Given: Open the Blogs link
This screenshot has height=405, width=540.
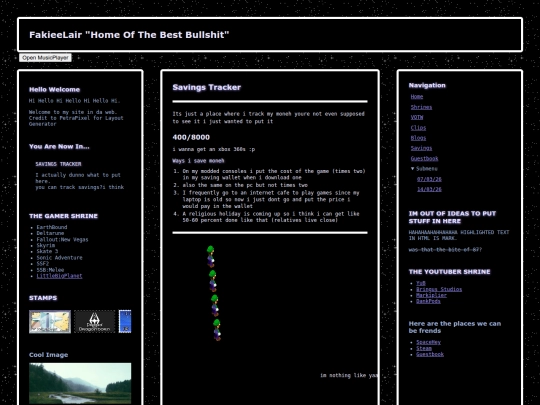Looking at the screenshot, I should pyautogui.click(x=418, y=138).
